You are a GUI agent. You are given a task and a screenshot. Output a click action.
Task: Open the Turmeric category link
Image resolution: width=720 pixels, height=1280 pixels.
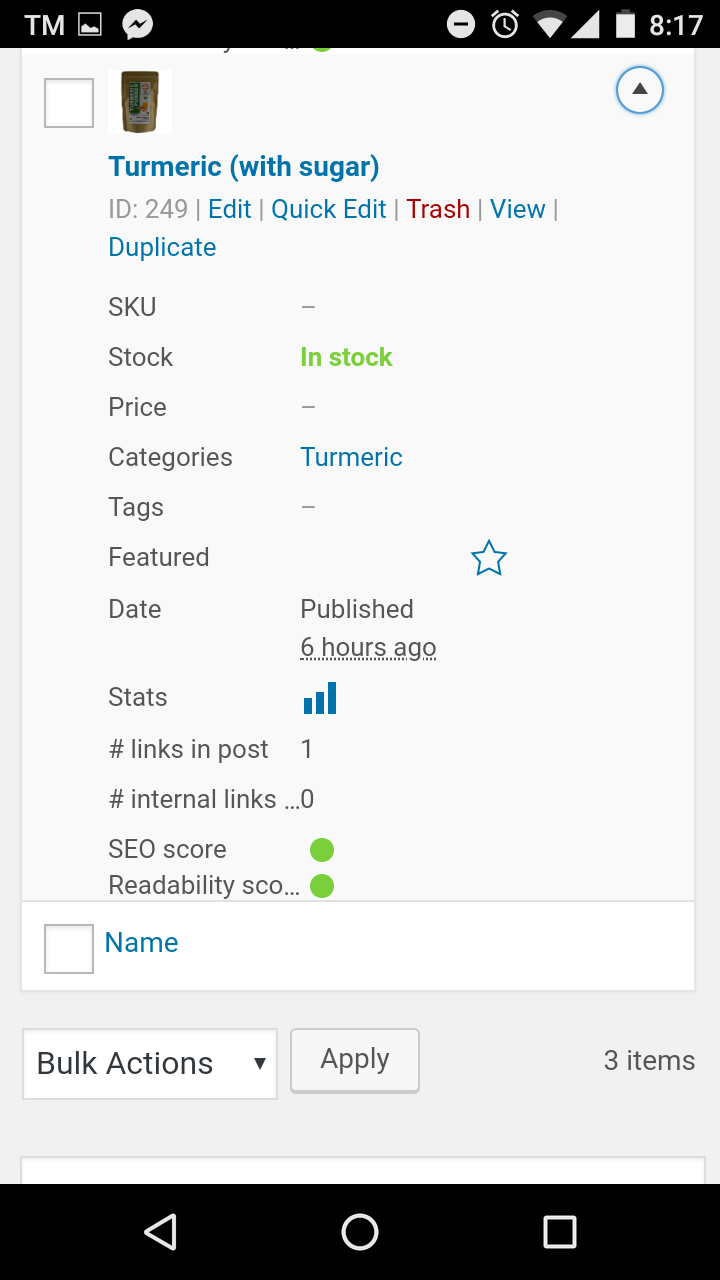351,457
